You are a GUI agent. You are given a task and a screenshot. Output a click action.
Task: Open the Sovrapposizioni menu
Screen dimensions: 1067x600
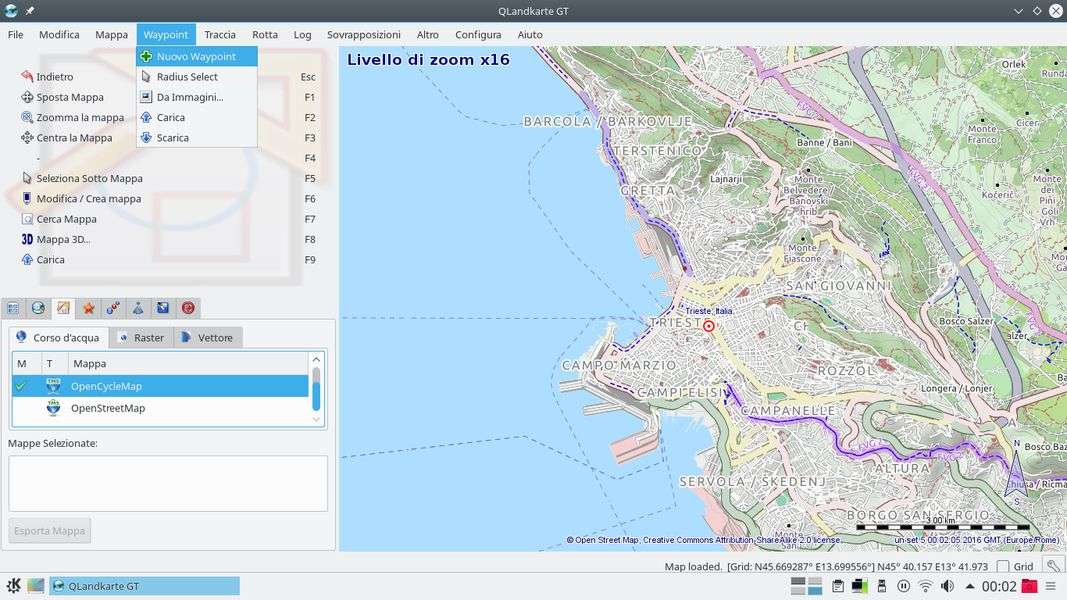point(363,34)
